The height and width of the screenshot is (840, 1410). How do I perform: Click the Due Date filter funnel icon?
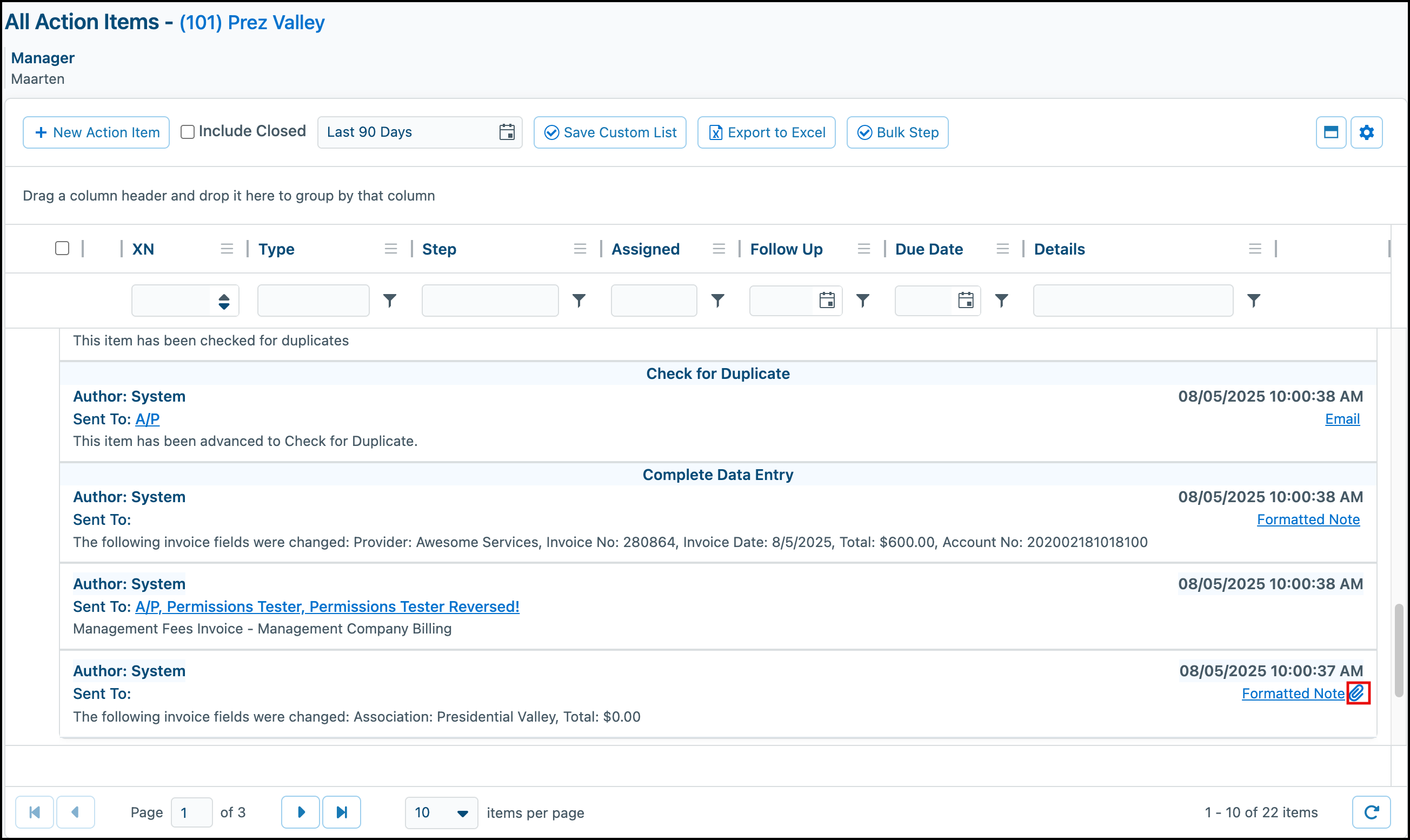click(1001, 301)
